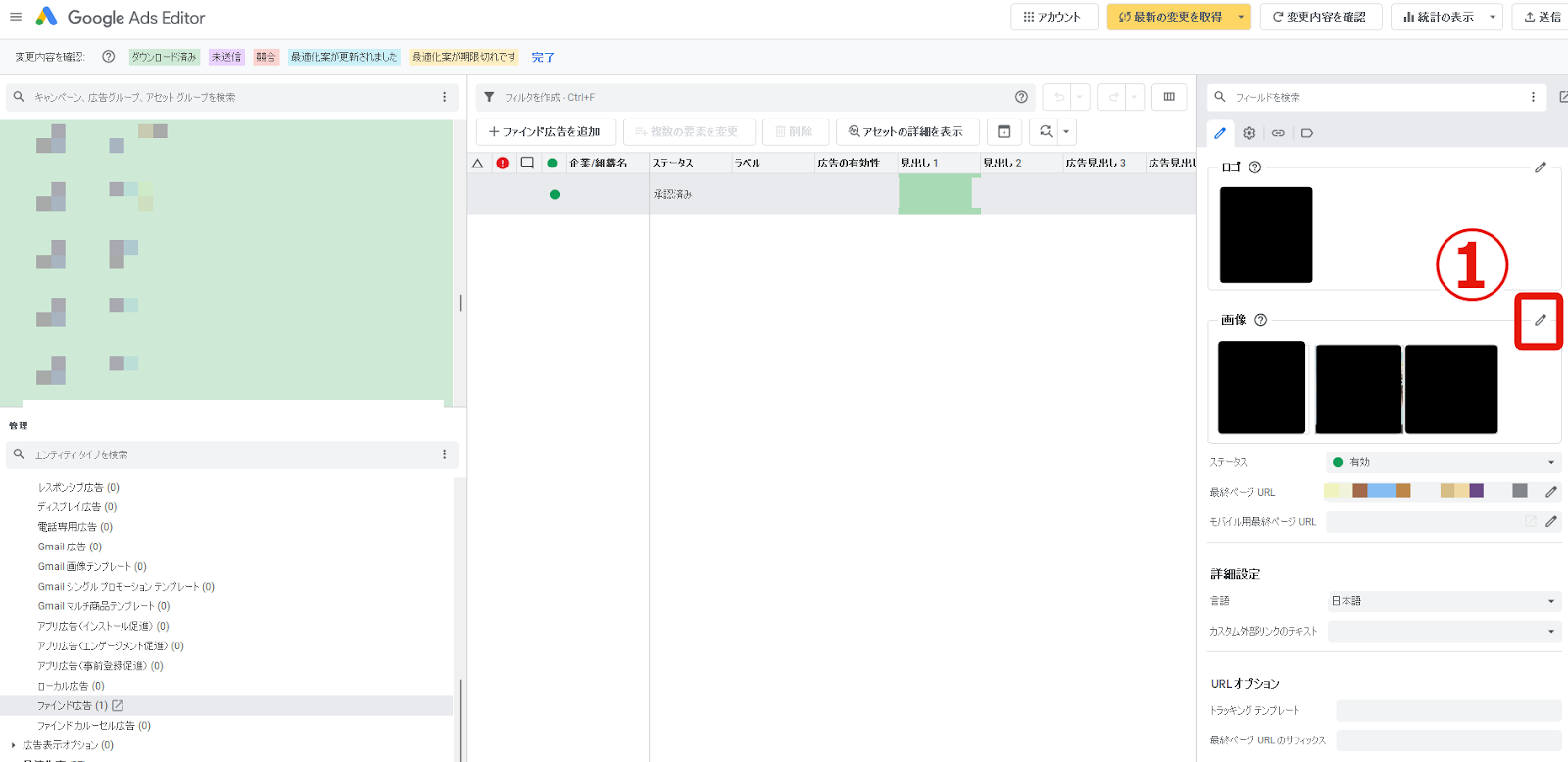Click the 完了 link

click(x=543, y=58)
